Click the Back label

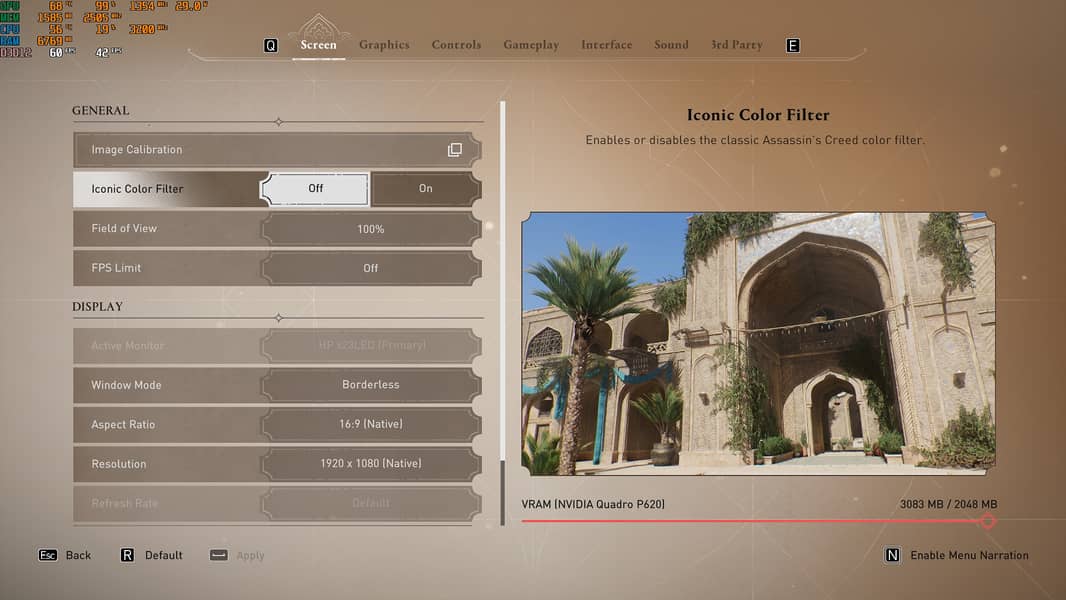[78, 555]
